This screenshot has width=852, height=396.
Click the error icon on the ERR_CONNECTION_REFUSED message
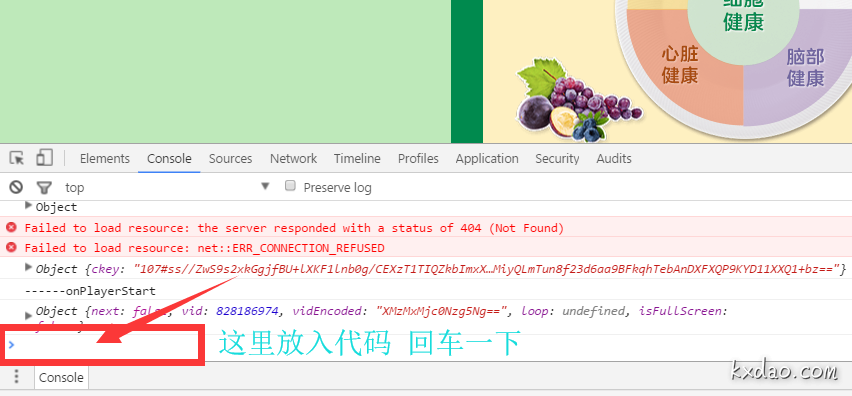11,248
